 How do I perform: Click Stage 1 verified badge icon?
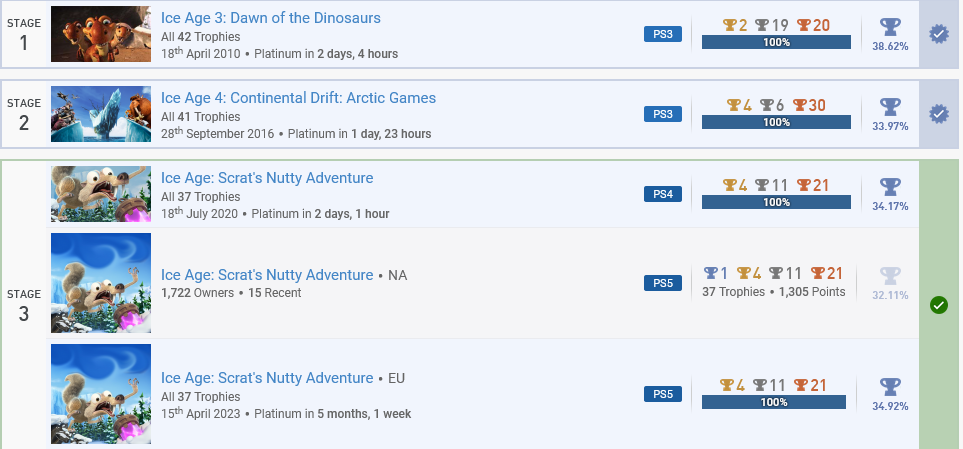point(938,34)
